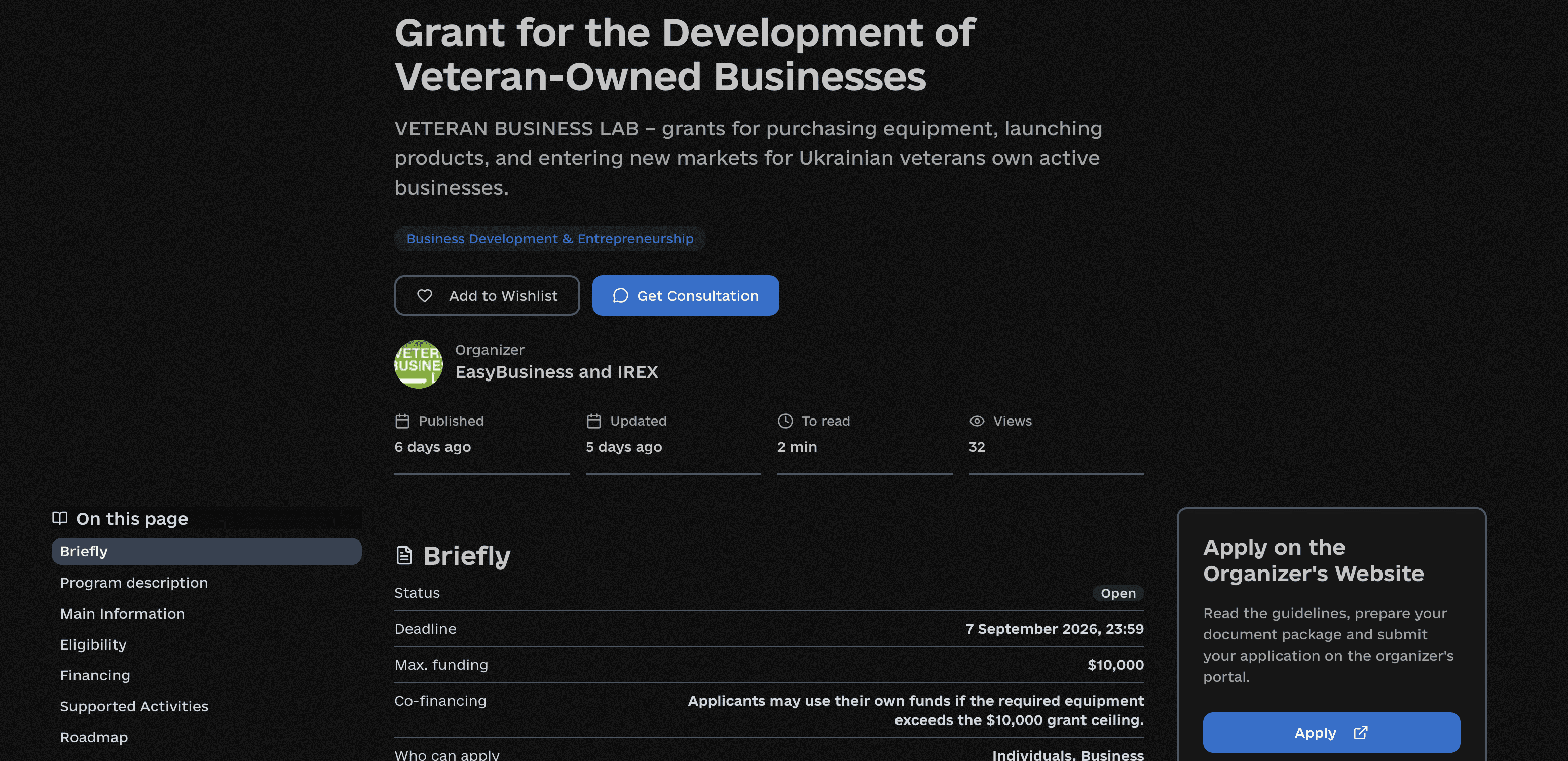This screenshot has width=1568, height=761.
Task: Jump to Roadmap section
Action: [94, 737]
